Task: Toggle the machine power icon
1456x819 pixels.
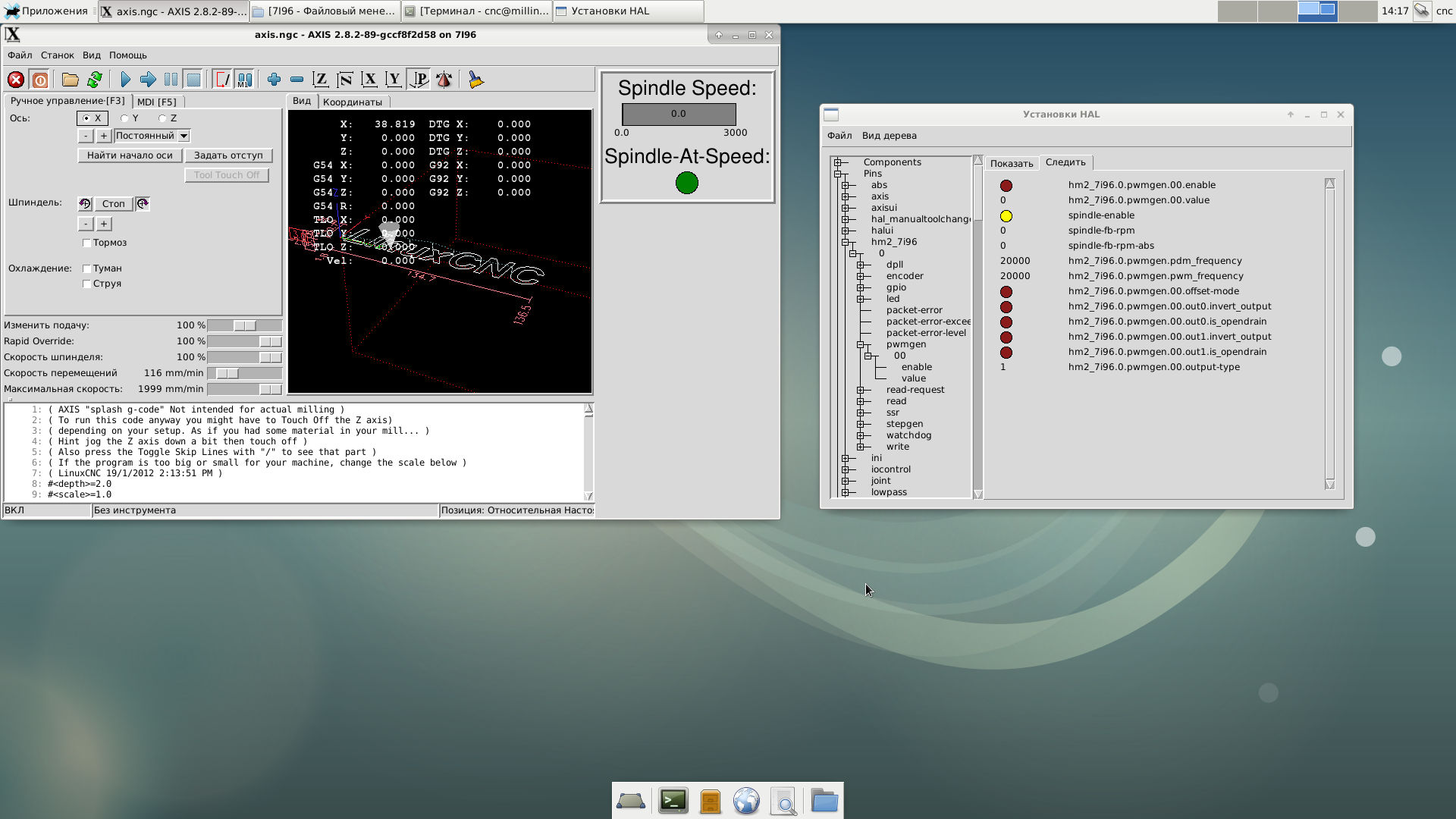Action: coord(40,80)
